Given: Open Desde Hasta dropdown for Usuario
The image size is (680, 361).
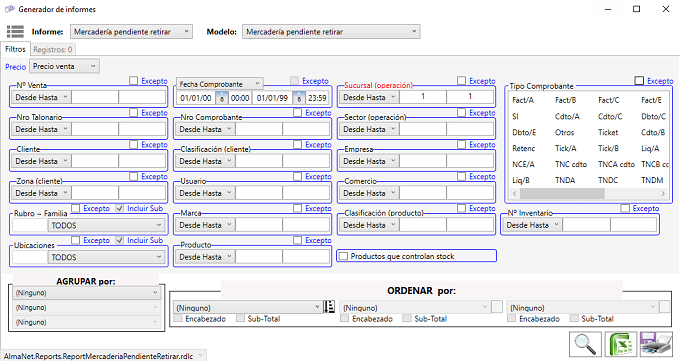Looking at the screenshot, I should tap(205, 193).
